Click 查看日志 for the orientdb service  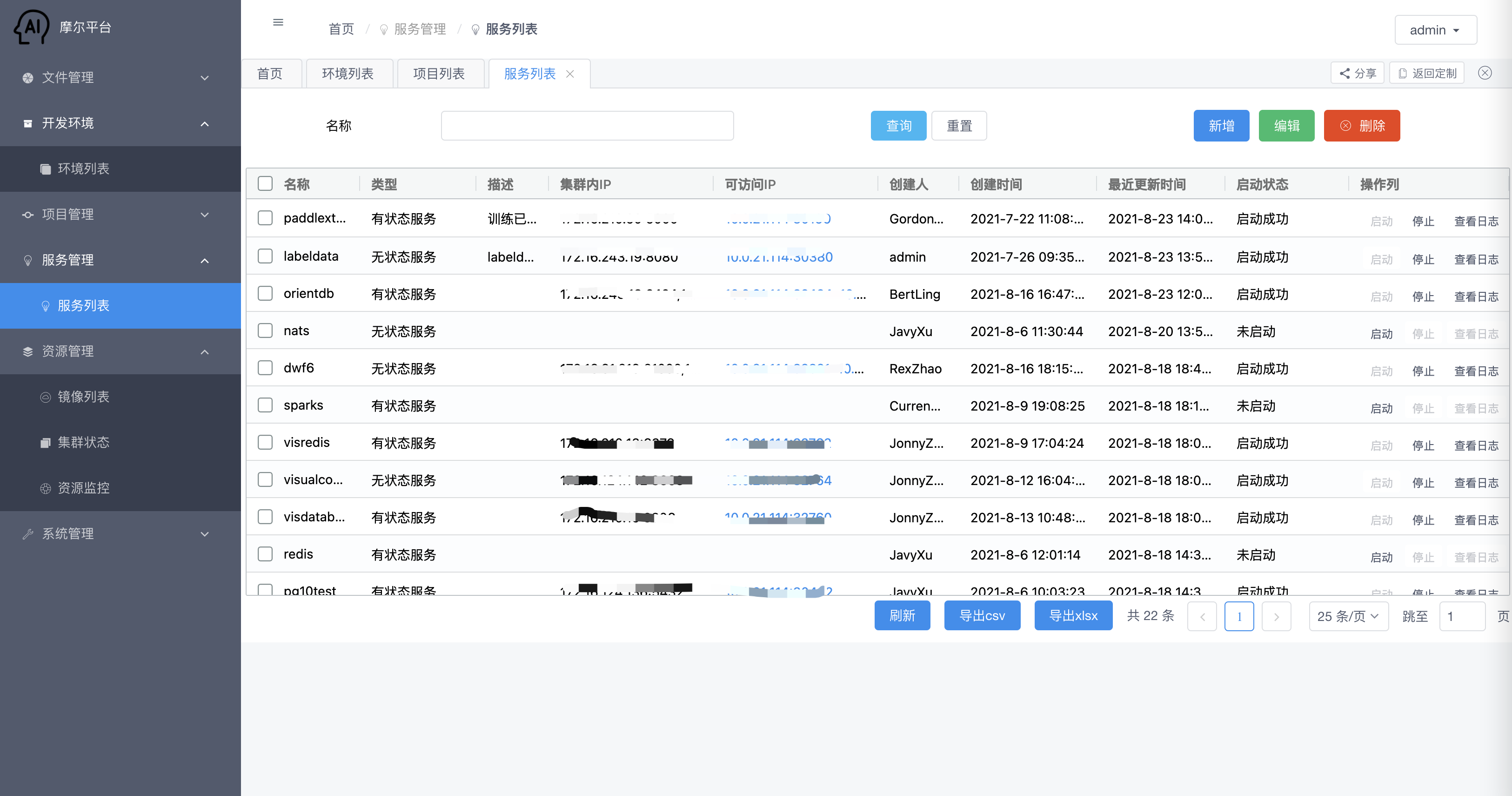[1476, 297]
